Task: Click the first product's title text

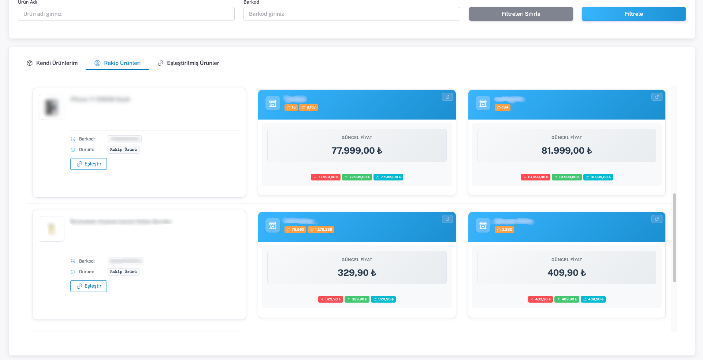Action: (x=100, y=99)
